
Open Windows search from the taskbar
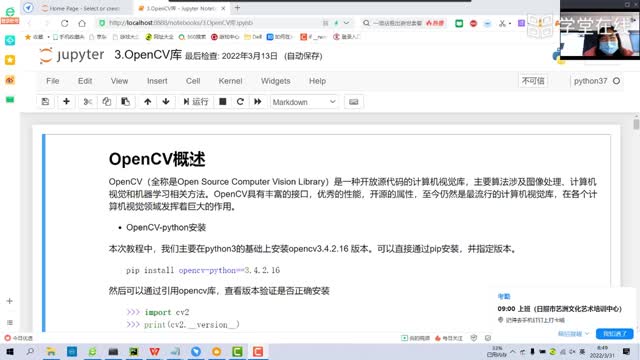pos(30,351)
